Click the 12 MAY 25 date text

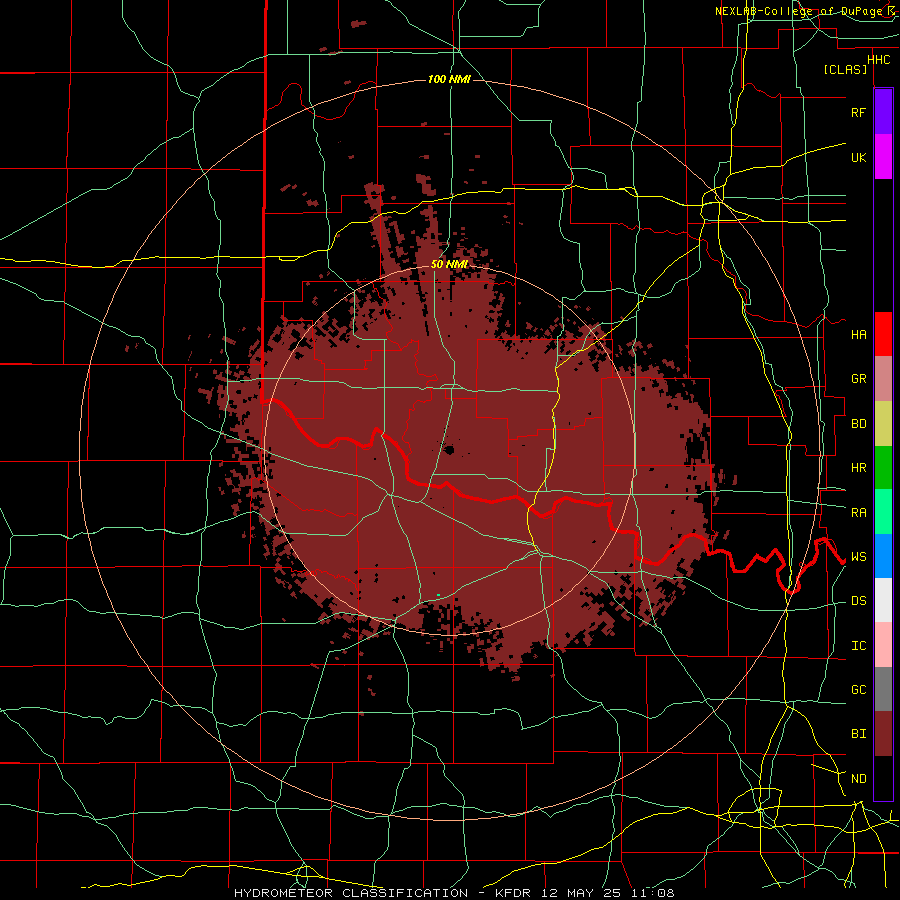[x=580, y=893]
